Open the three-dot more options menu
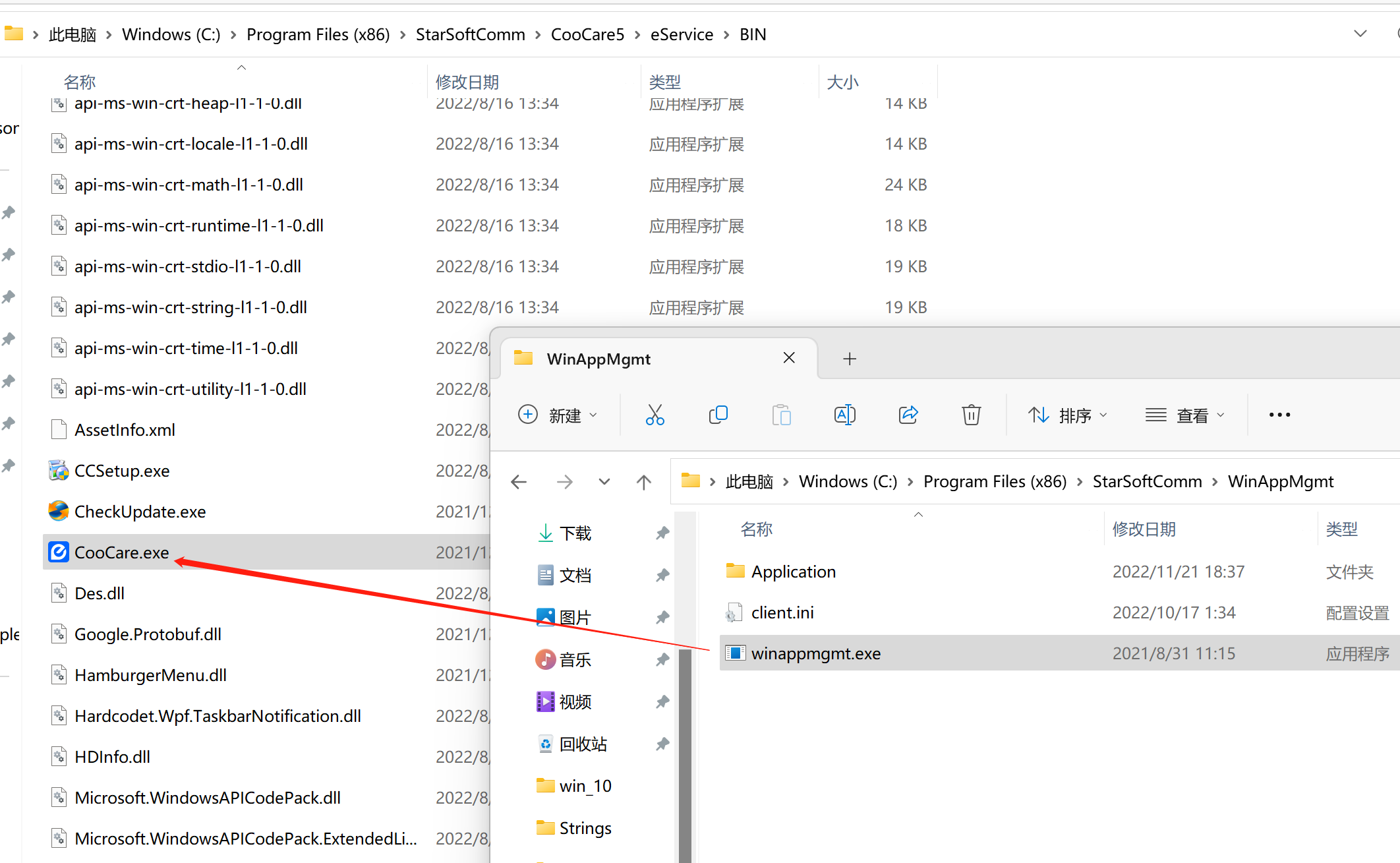The height and width of the screenshot is (863, 1400). 1279,415
